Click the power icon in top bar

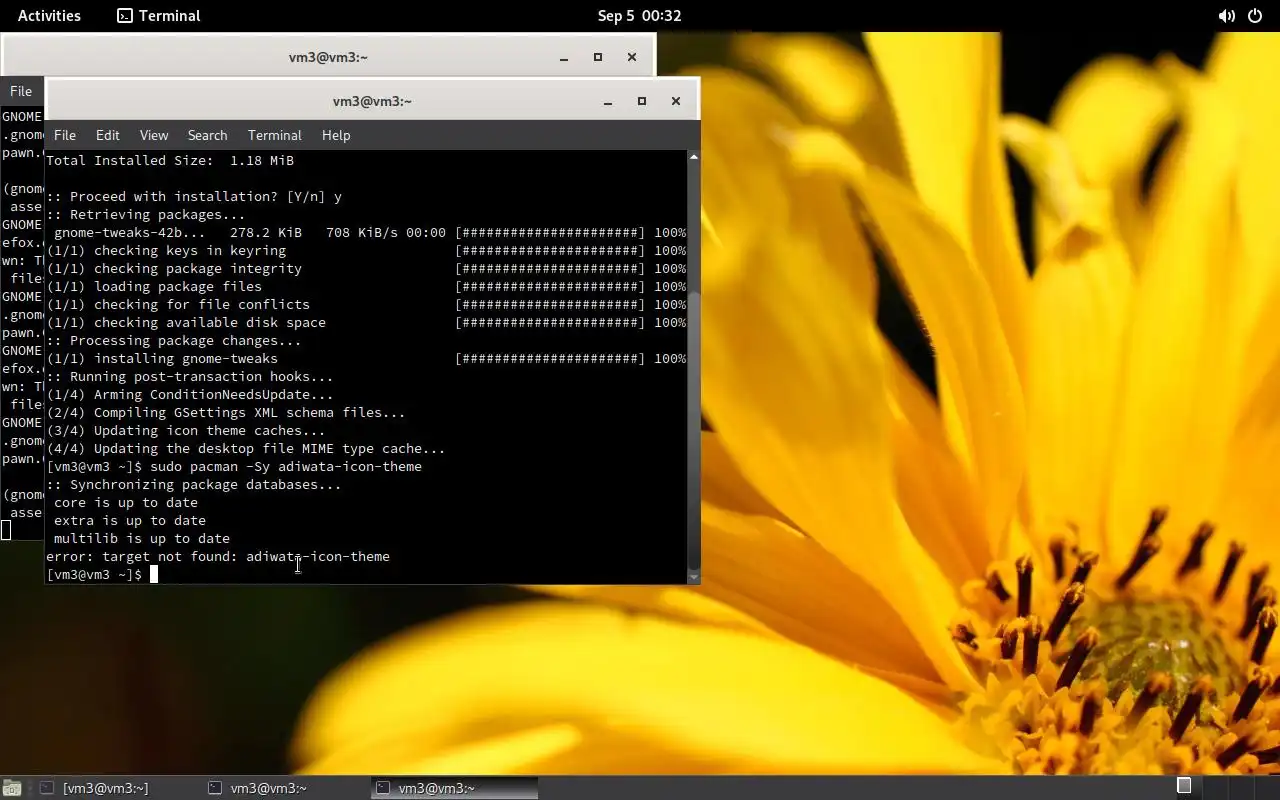coord(1255,15)
